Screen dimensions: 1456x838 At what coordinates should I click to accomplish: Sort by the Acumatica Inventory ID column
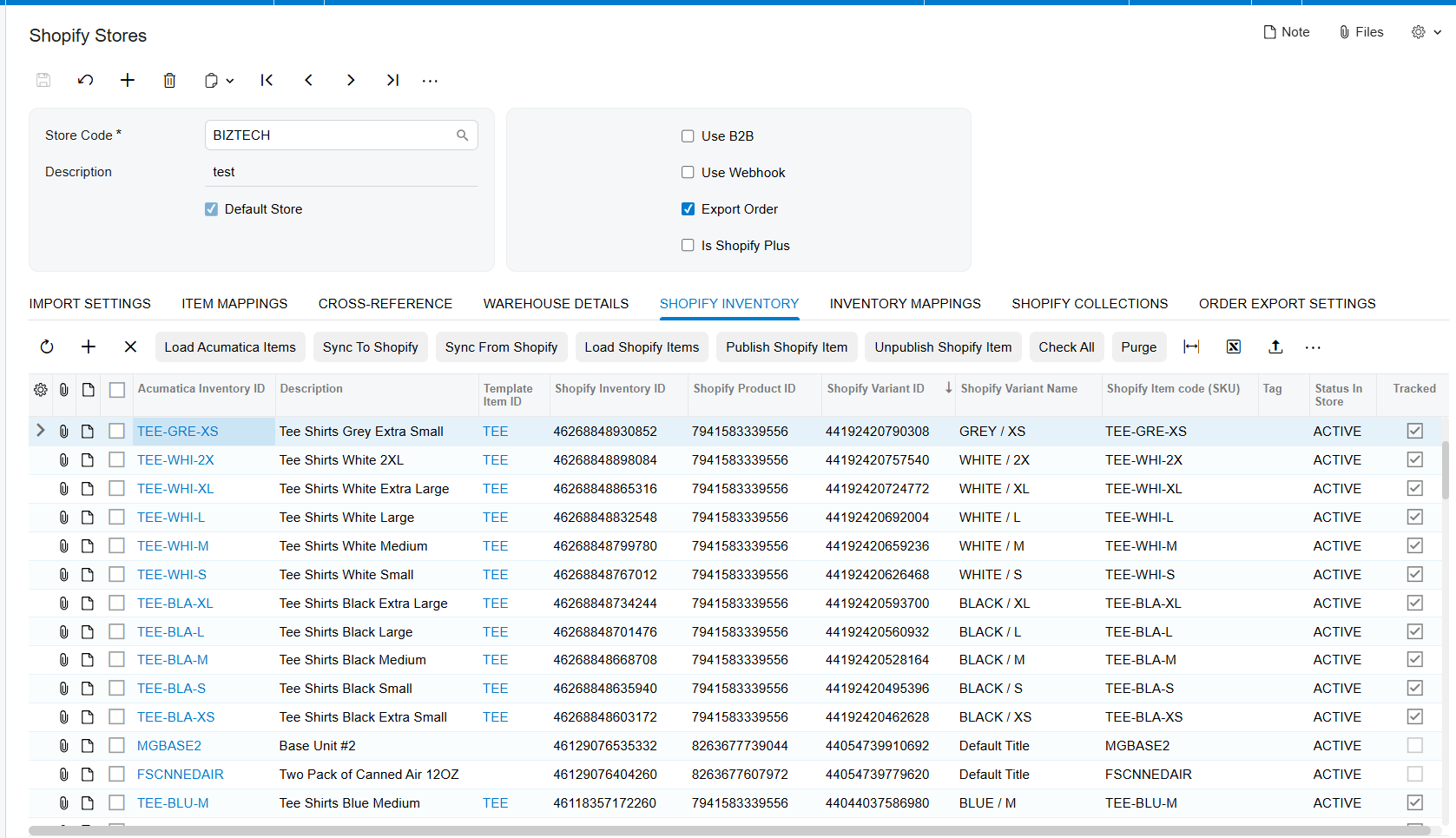201,389
